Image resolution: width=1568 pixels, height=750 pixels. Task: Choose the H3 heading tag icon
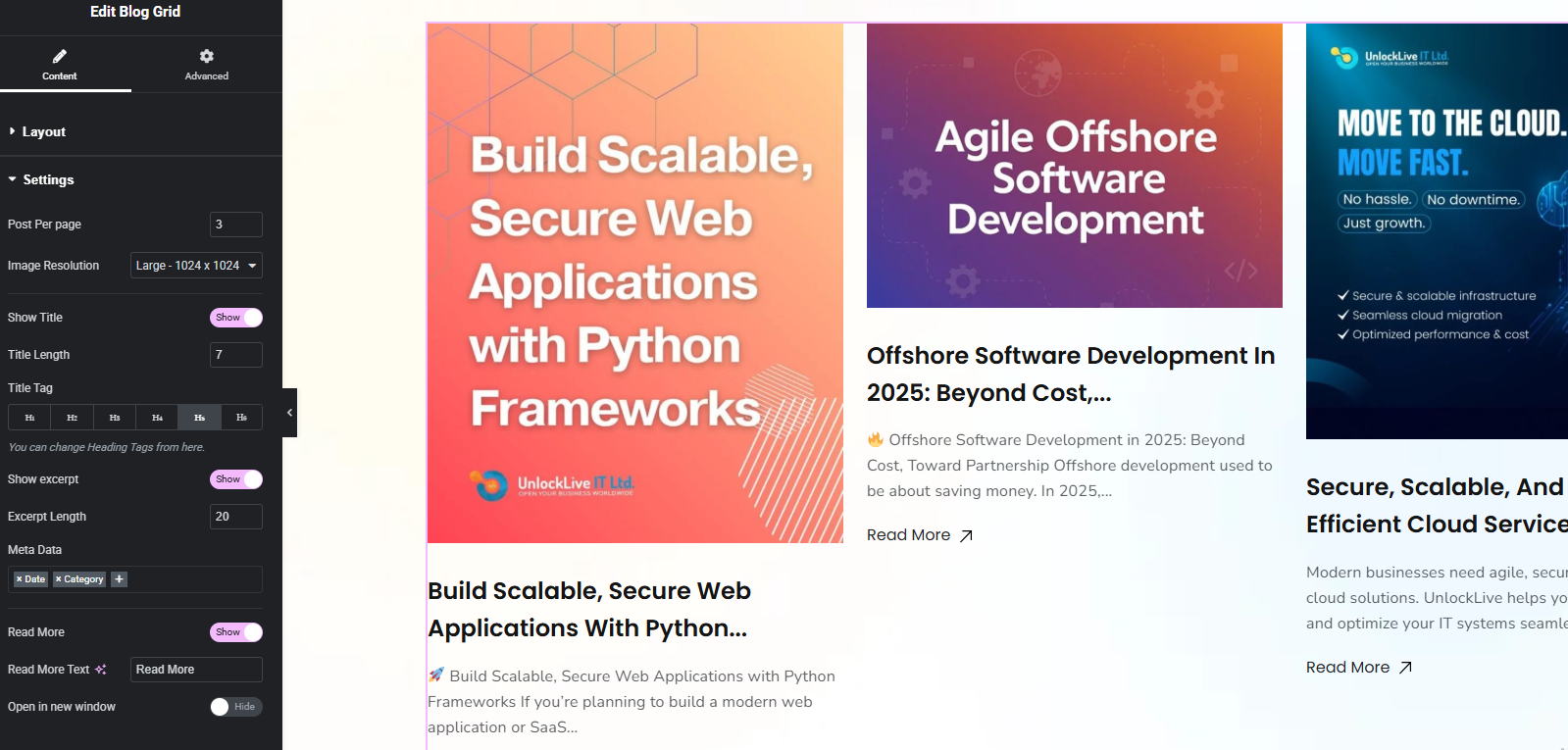point(115,418)
